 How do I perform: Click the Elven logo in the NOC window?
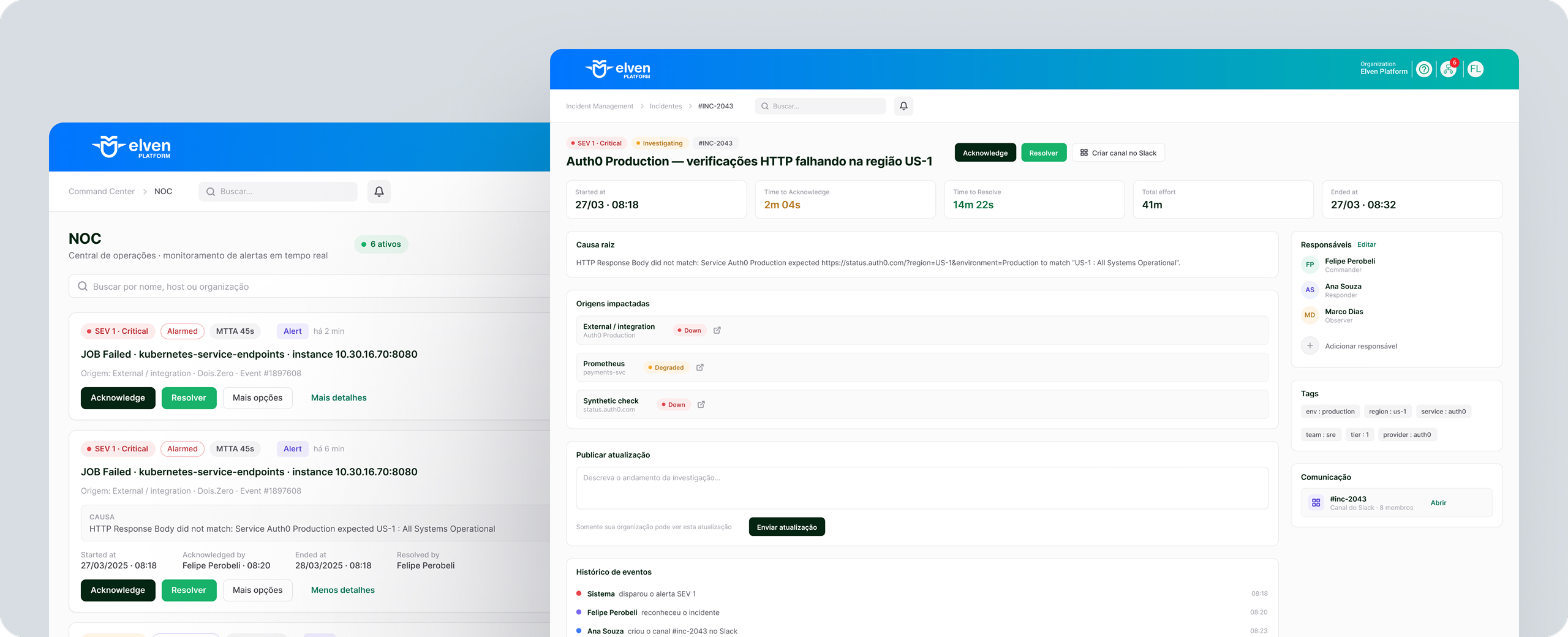[131, 146]
